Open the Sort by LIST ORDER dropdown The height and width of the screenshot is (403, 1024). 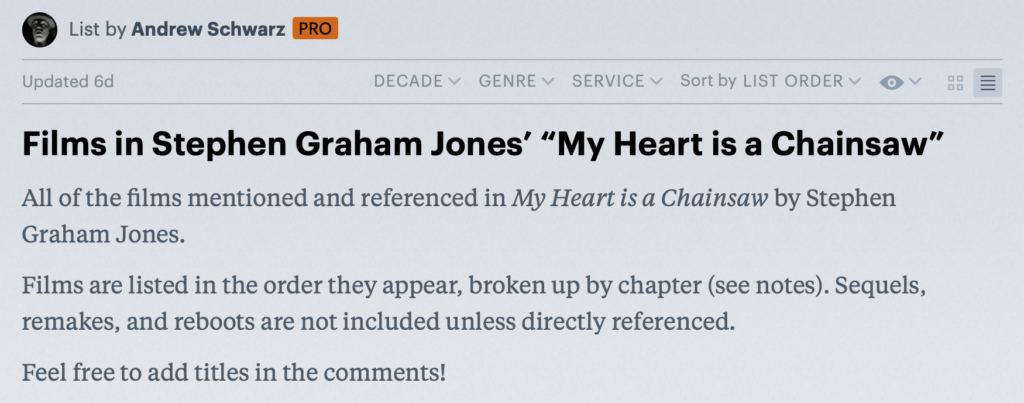(769, 82)
